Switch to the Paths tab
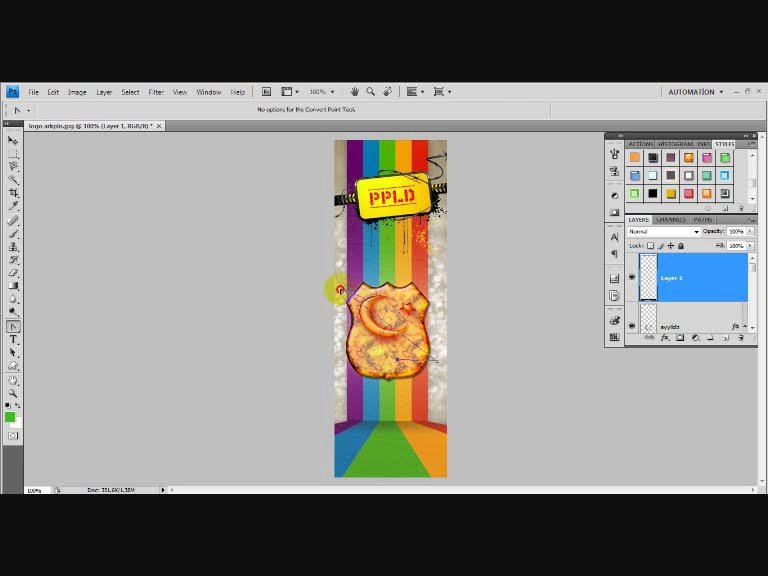This screenshot has height=576, width=768. point(703,220)
